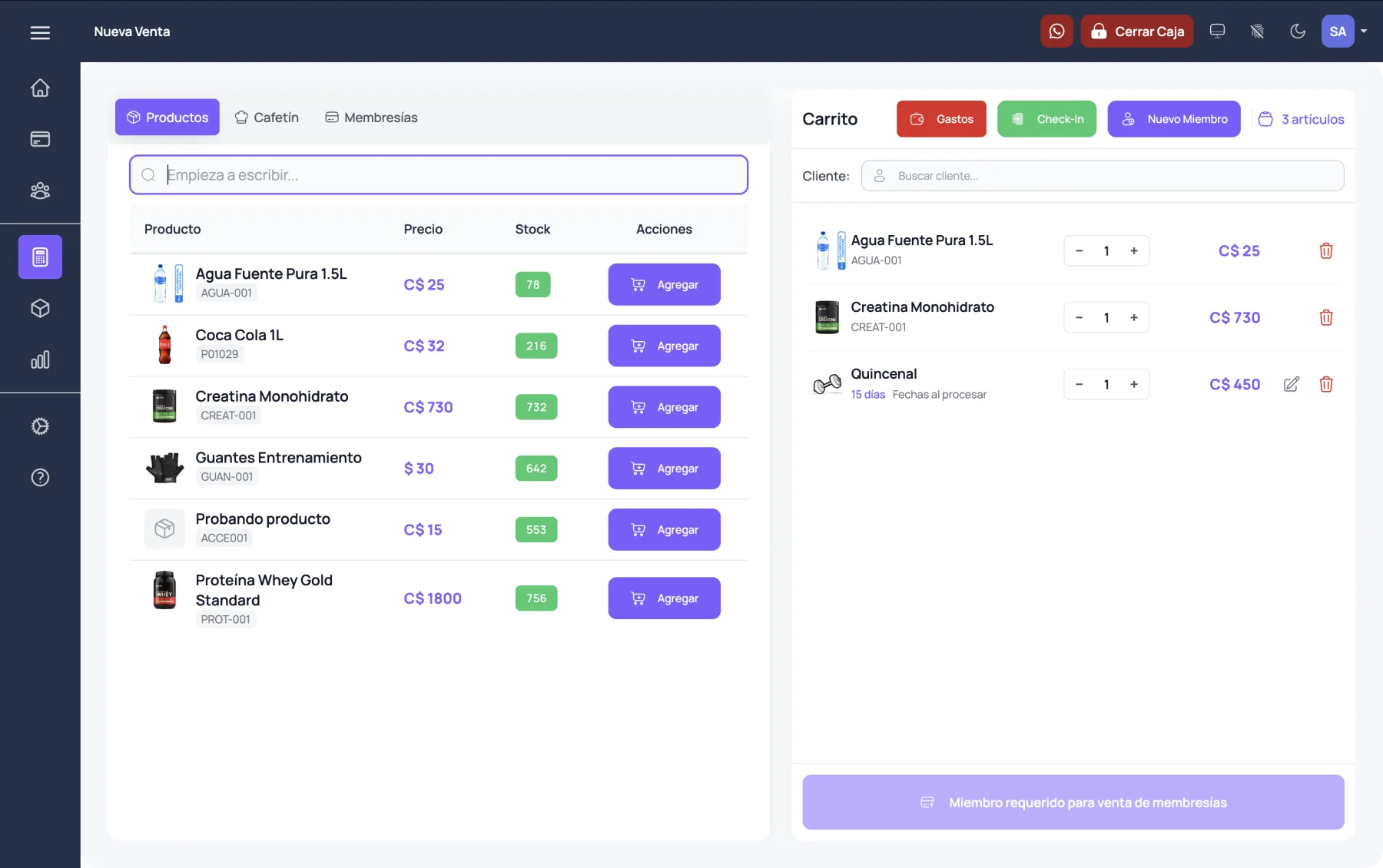Click the Nuevo Miembro button
Viewport: 1383px width, 868px height.
pos(1174,119)
